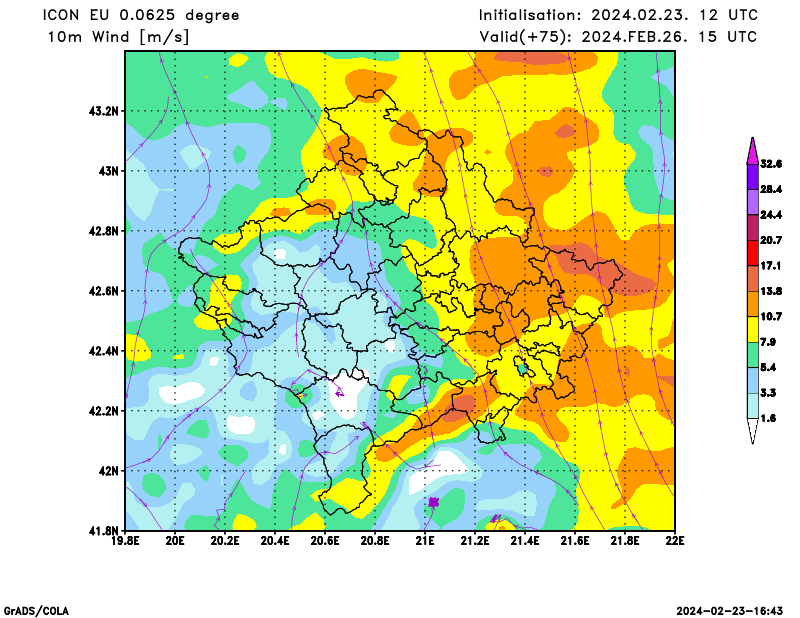Viewport: 800px width, 618px height.
Task: Click the 20.6E longitude label
Action: 325,541
